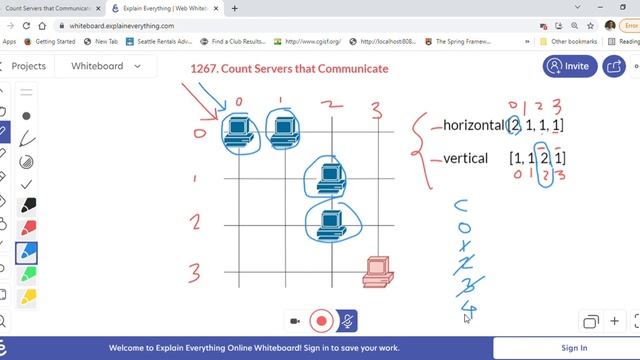Start recording with the red record button

pyautogui.click(x=321, y=321)
